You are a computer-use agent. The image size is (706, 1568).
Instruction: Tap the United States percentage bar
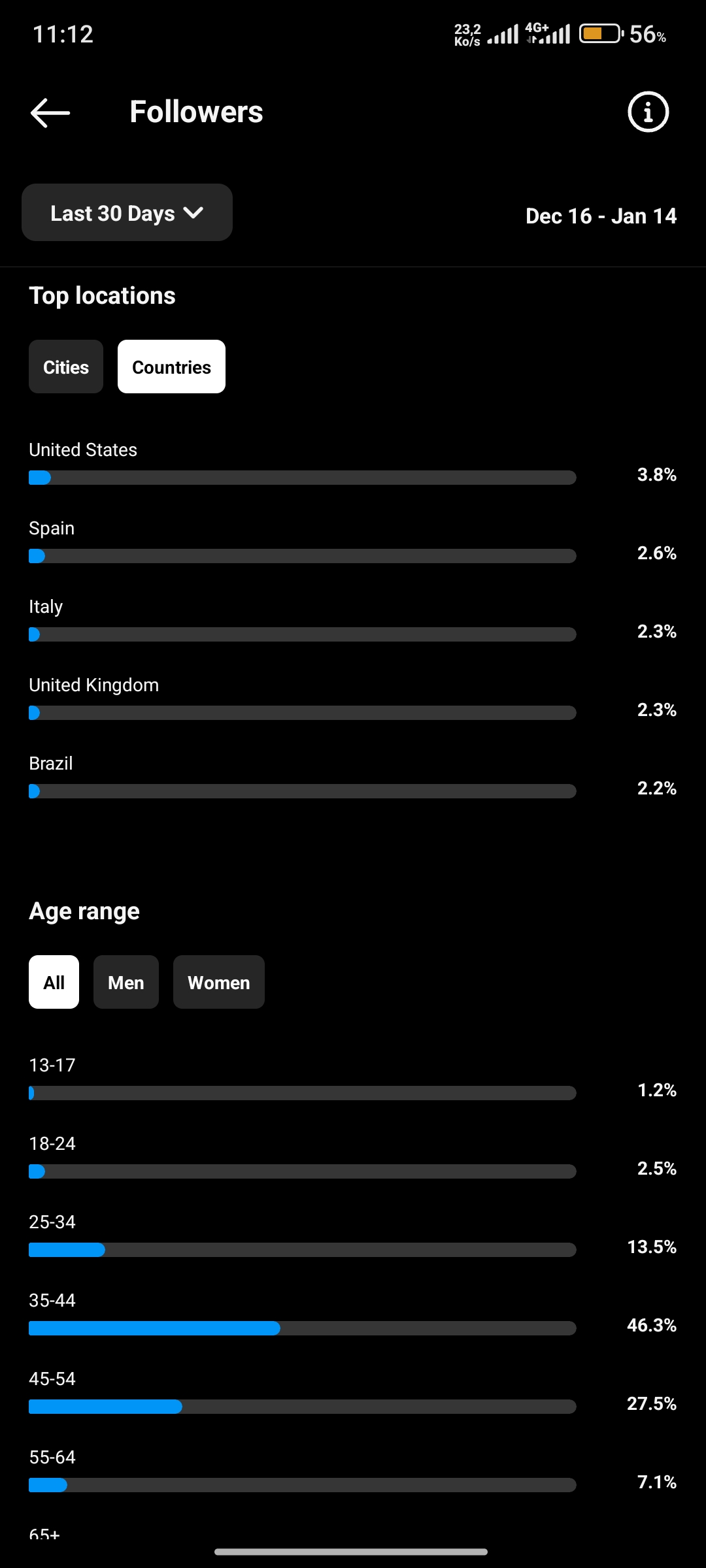[x=303, y=478]
